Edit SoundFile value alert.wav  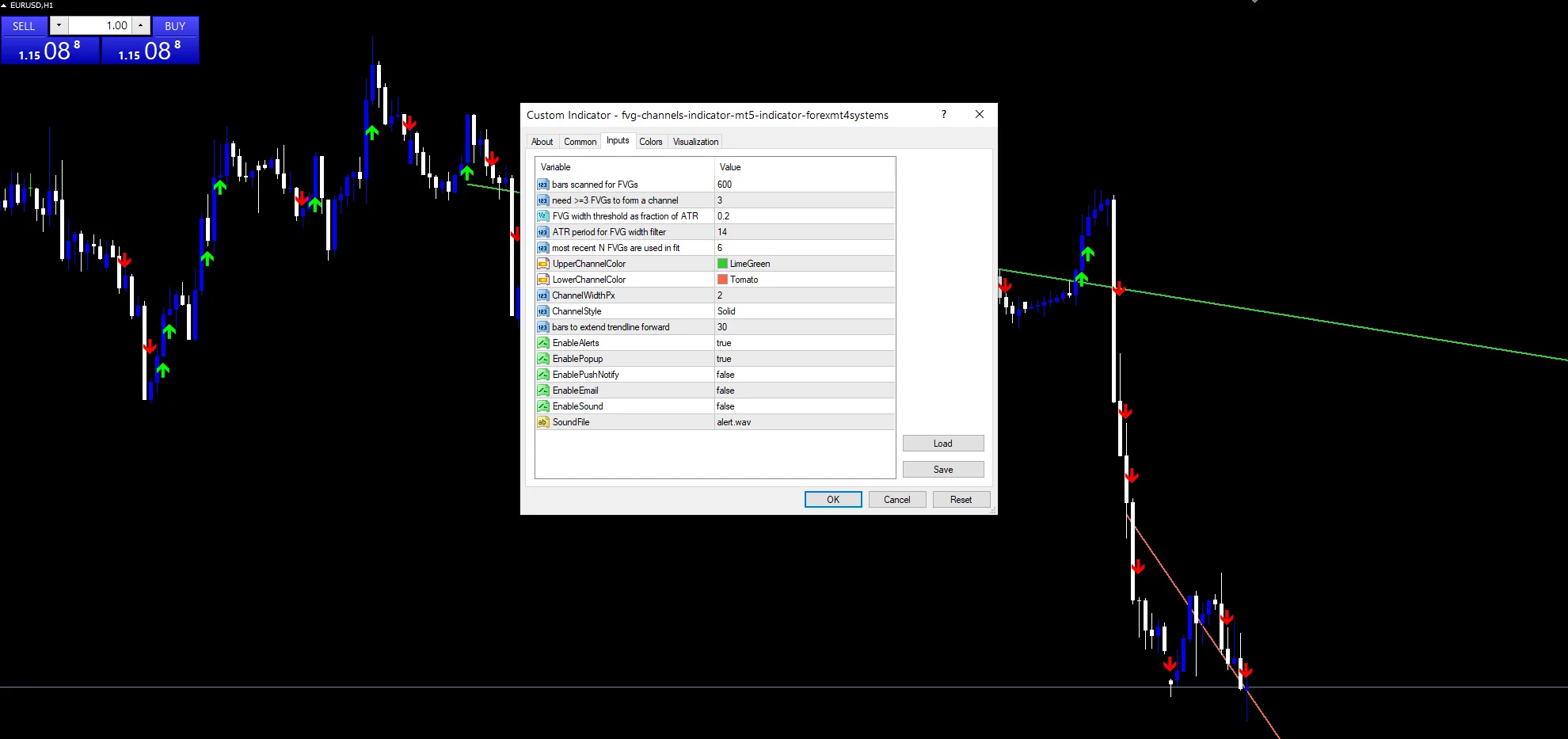click(x=805, y=422)
